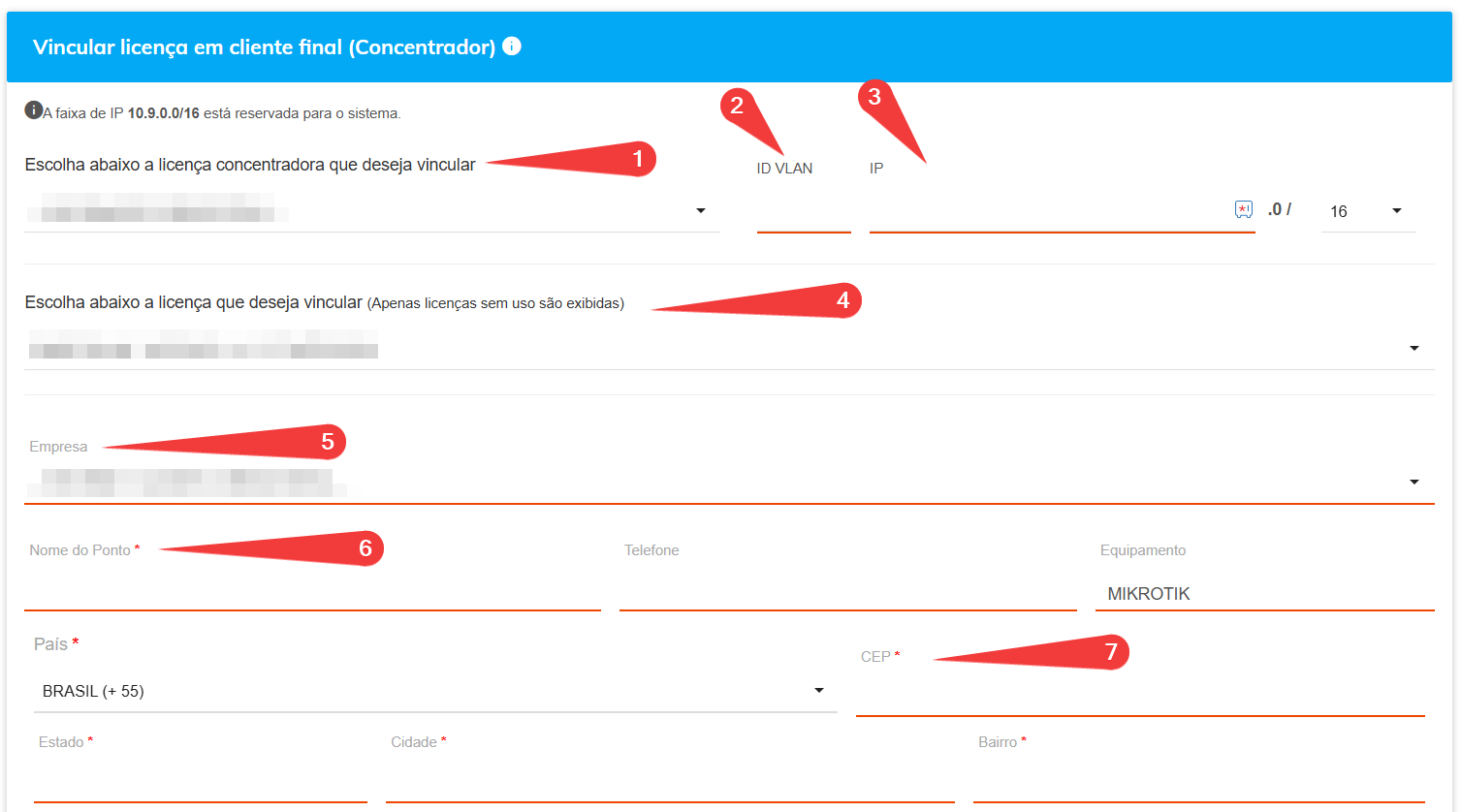
Task: Click the red callout marker numbered 4
Action: [x=842, y=300]
